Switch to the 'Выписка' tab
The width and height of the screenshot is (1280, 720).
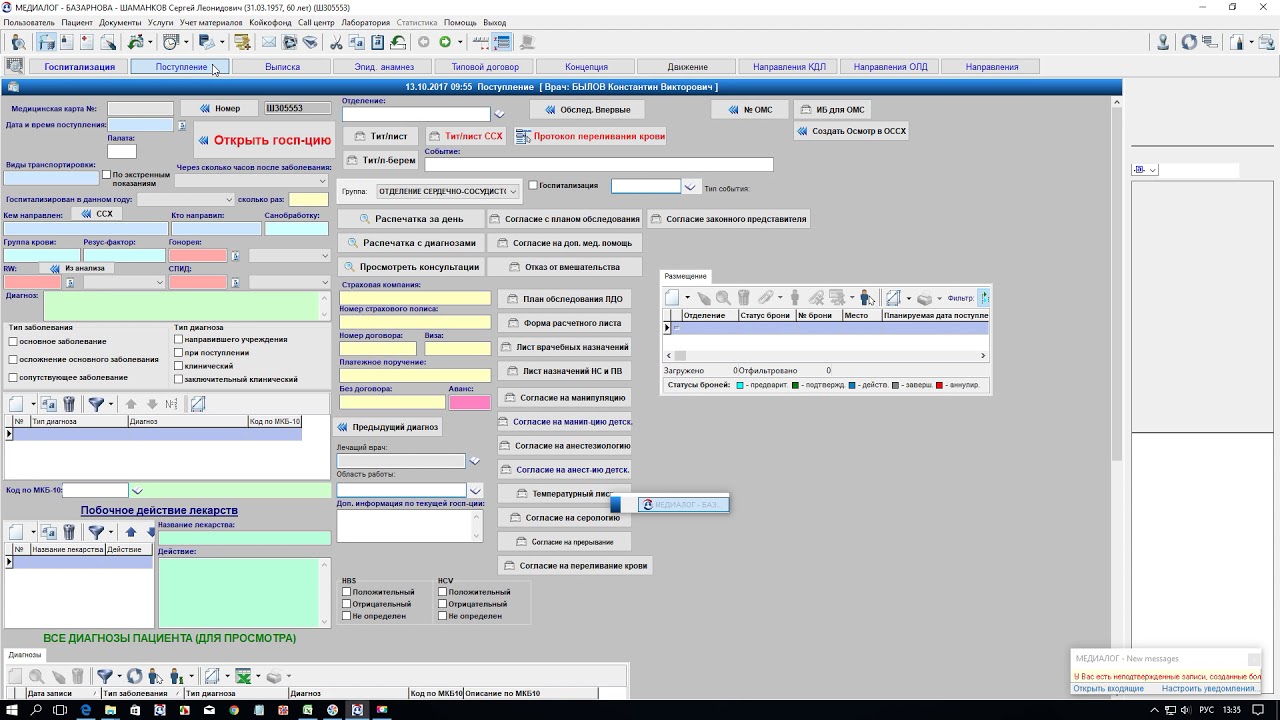pyautogui.click(x=282, y=67)
